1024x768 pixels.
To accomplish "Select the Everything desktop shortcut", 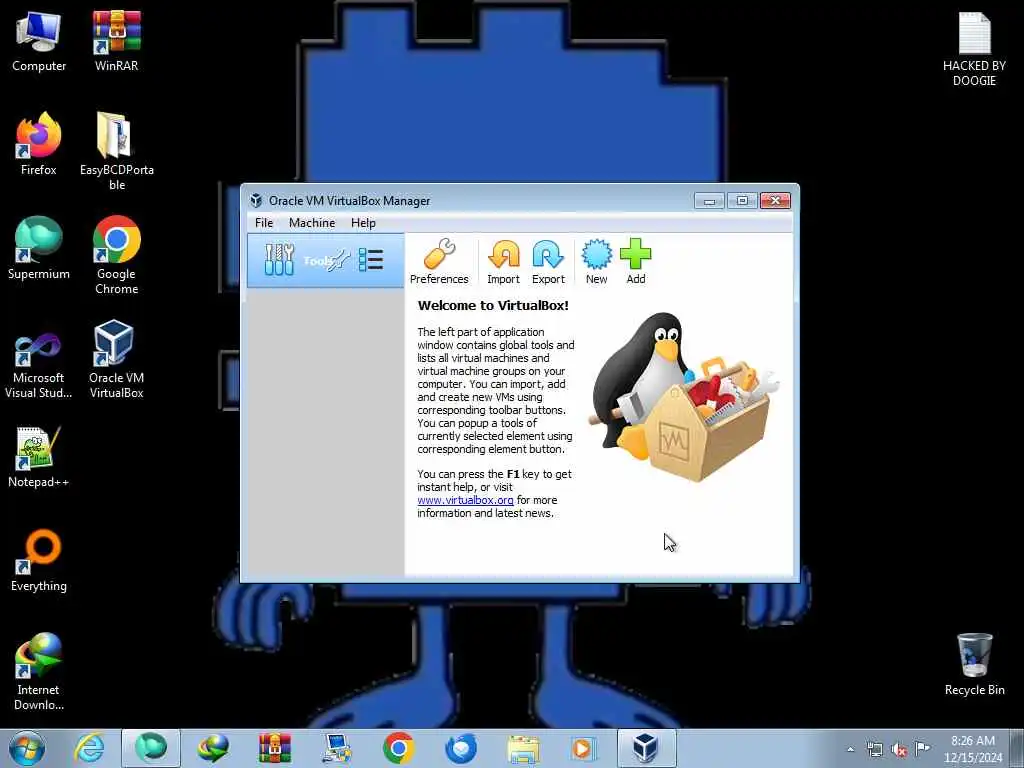I will pos(39,561).
